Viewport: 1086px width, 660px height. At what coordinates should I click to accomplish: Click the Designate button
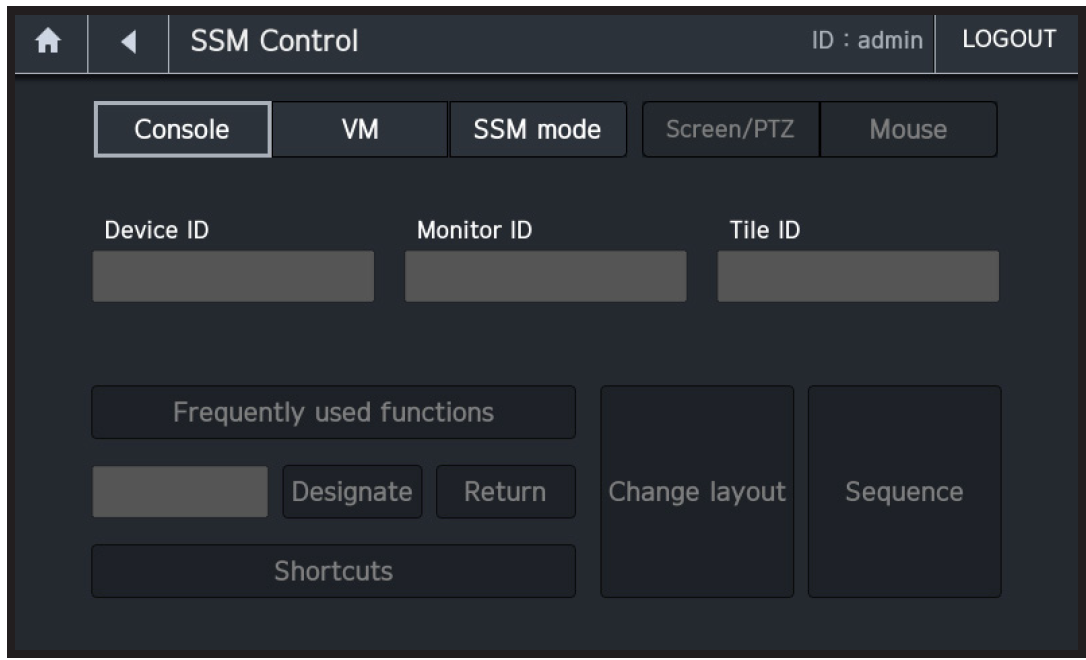(352, 492)
